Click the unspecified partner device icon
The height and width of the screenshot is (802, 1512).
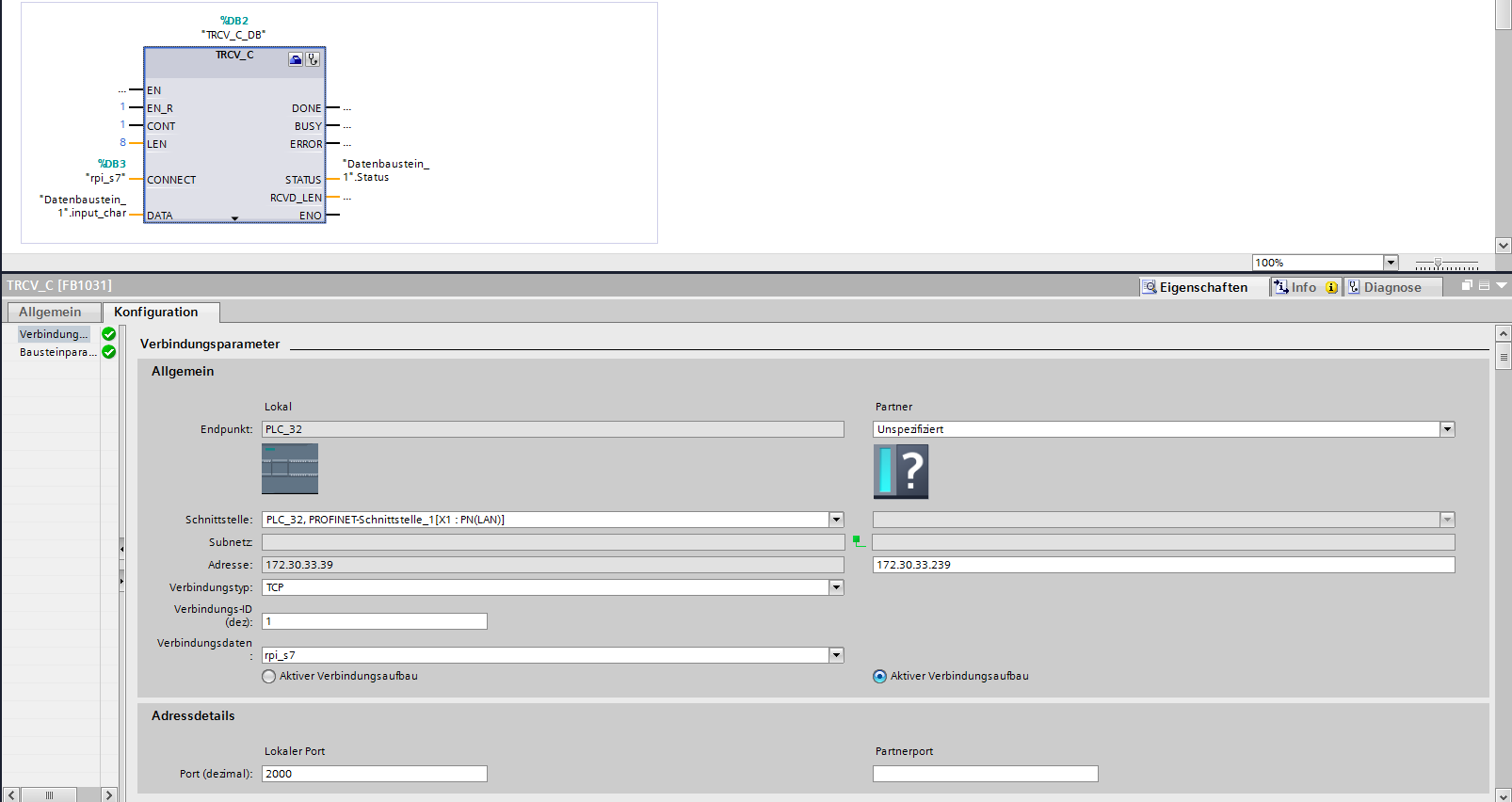[901, 472]
